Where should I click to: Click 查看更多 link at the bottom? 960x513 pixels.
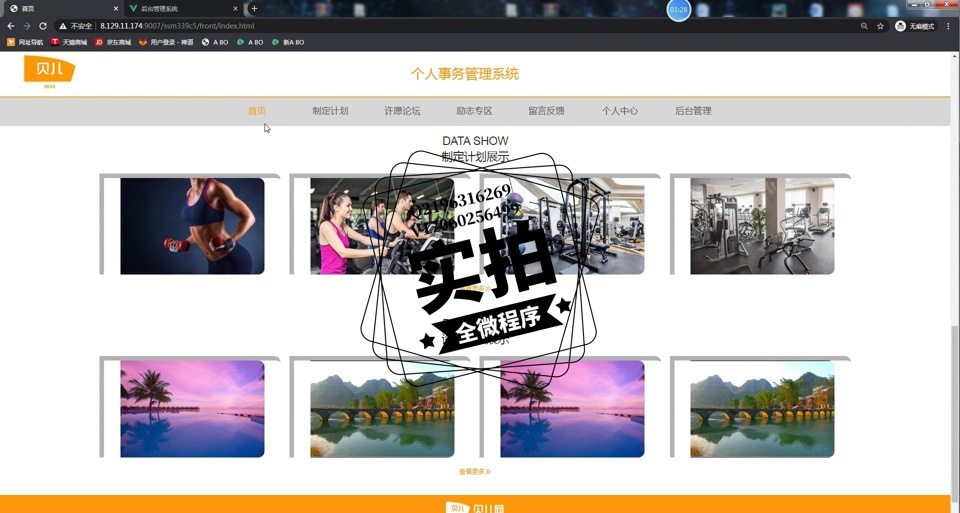pos(475,471)
